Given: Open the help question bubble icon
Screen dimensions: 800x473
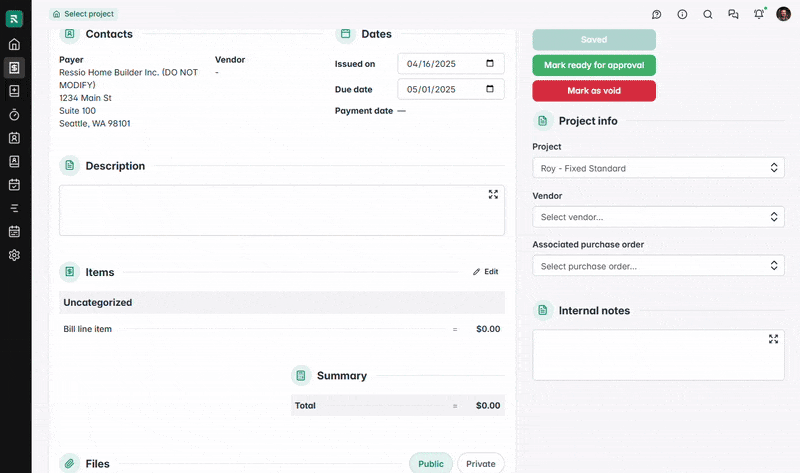Looking at the screenshot, I should [657, 14].
